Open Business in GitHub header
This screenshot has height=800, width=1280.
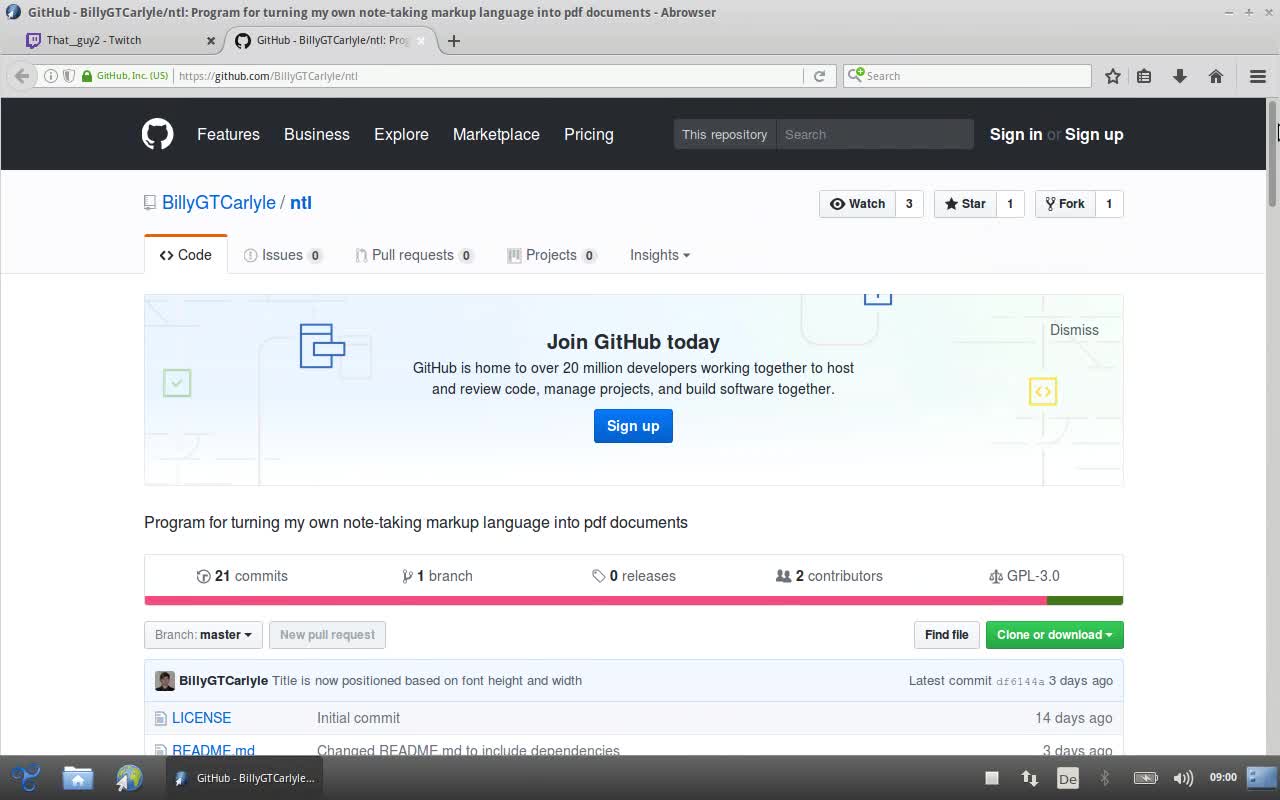tap(317, 134)
